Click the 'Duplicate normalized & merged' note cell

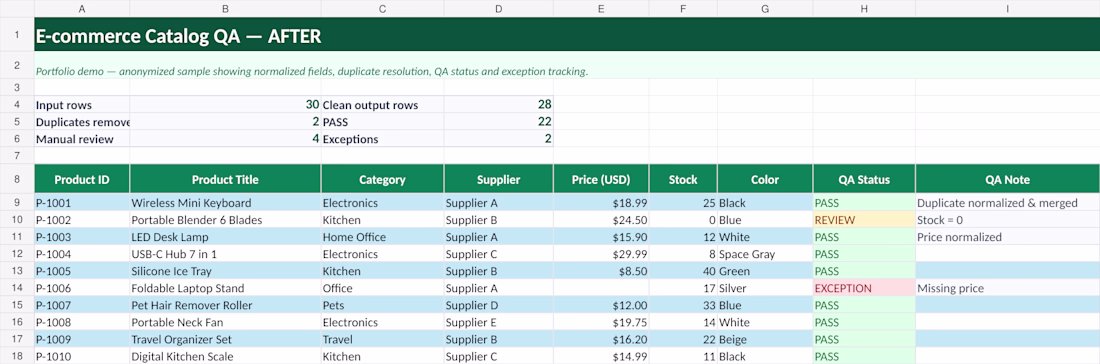1007,203
